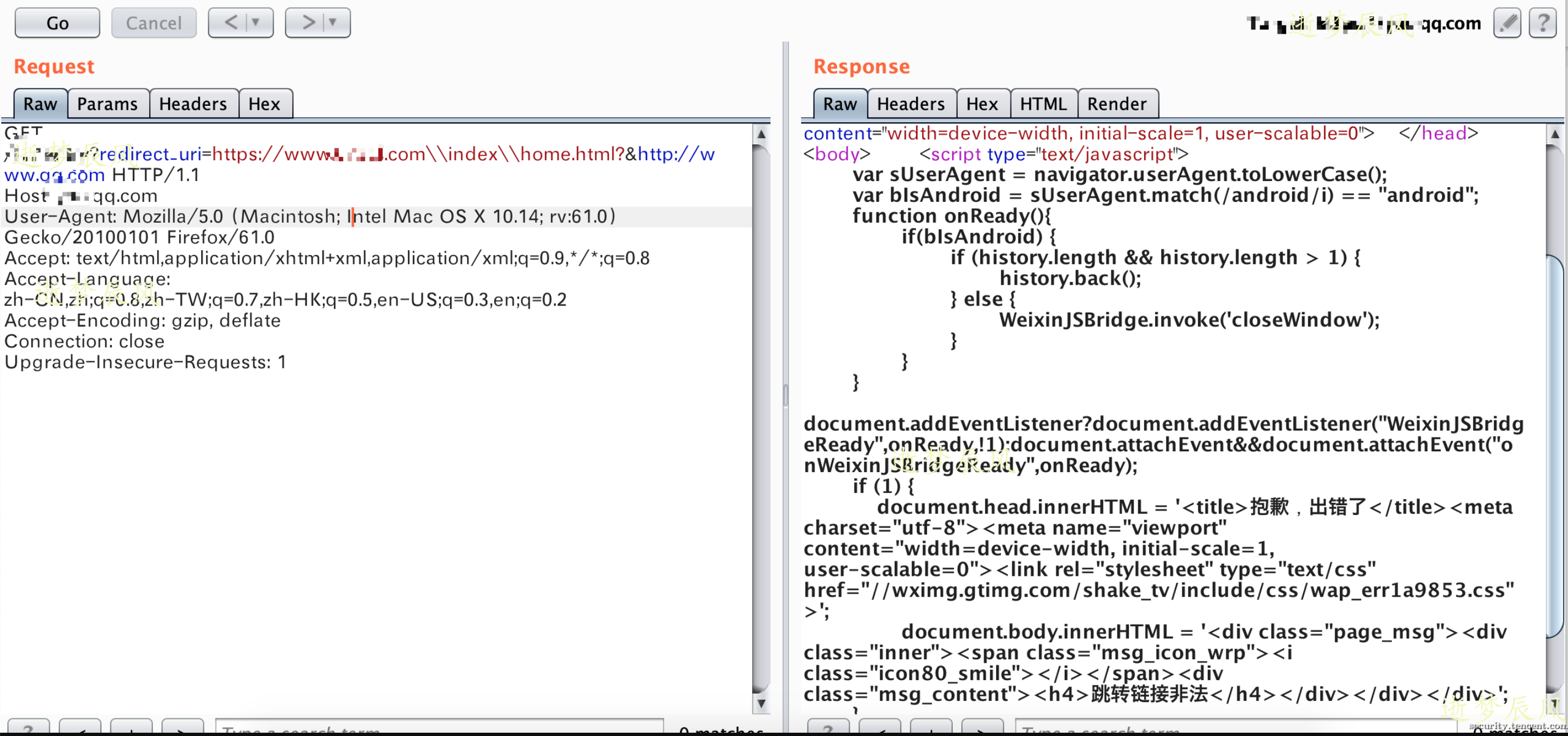
Task: Click response pane scroll-up arrow
Action: coord(1555,134)
